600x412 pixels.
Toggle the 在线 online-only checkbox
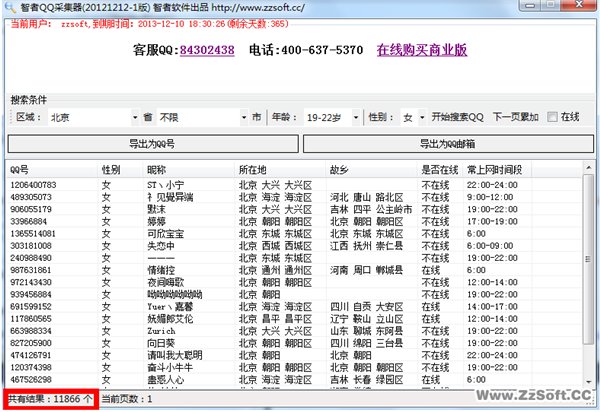tap(551, 117)
